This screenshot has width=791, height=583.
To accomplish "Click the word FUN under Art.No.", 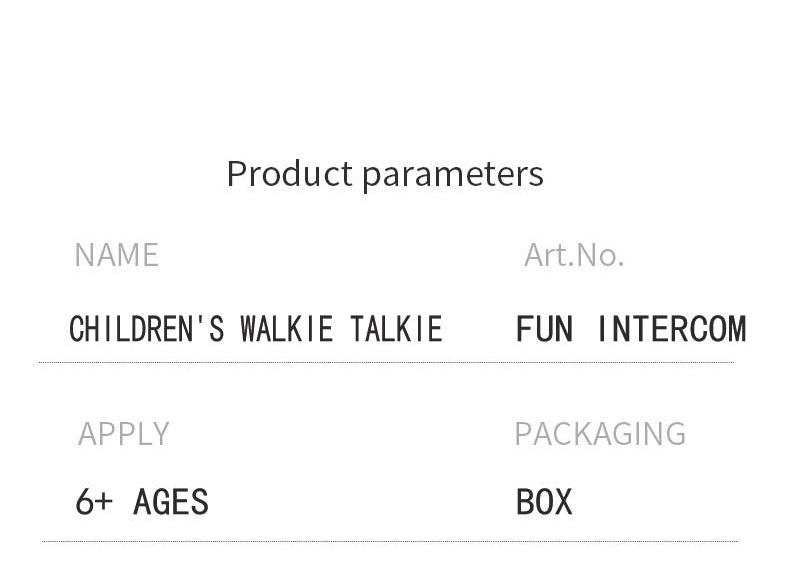I will (x=544, y=329).
